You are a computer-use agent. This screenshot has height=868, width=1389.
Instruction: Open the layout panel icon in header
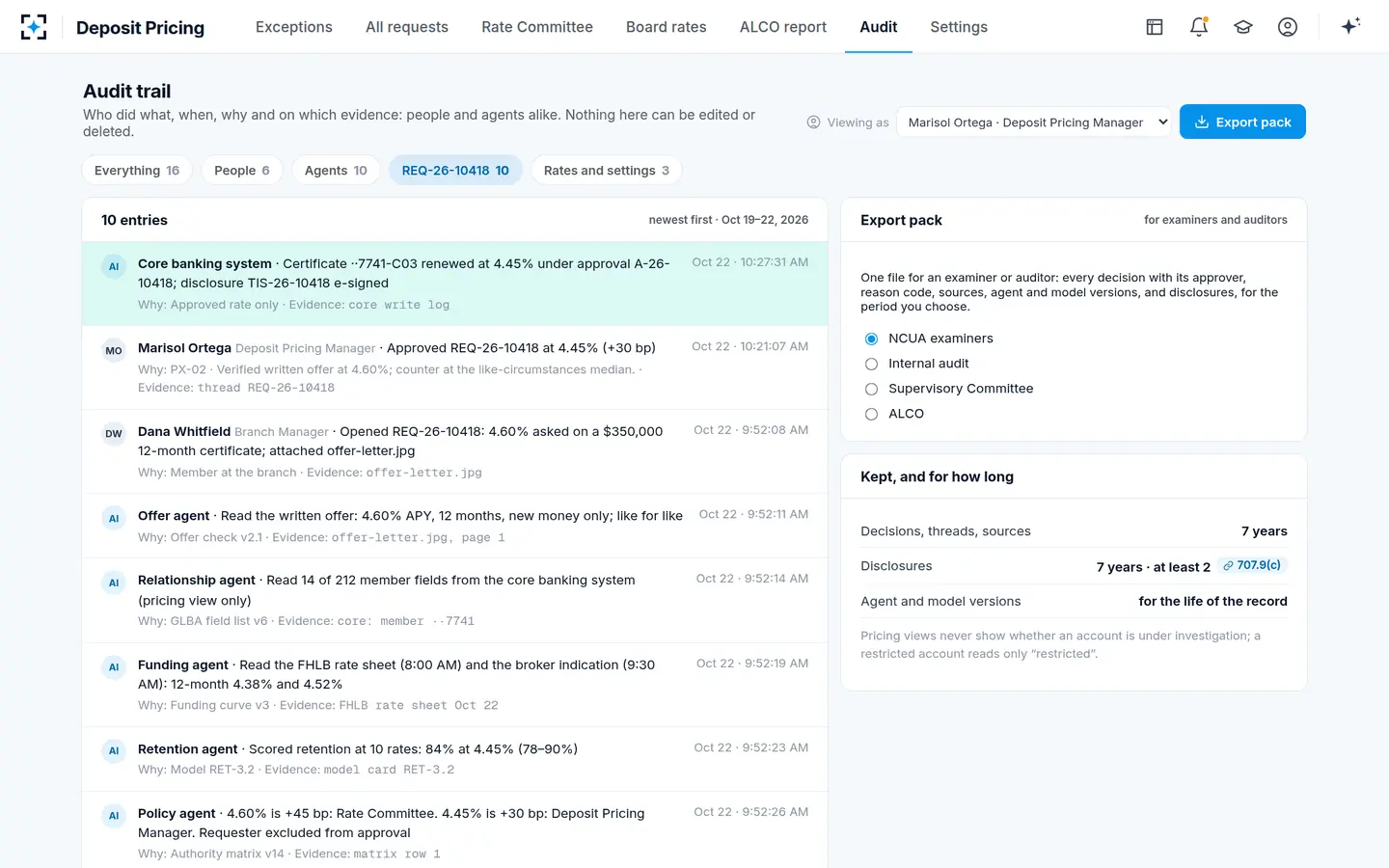(1155, 27)
